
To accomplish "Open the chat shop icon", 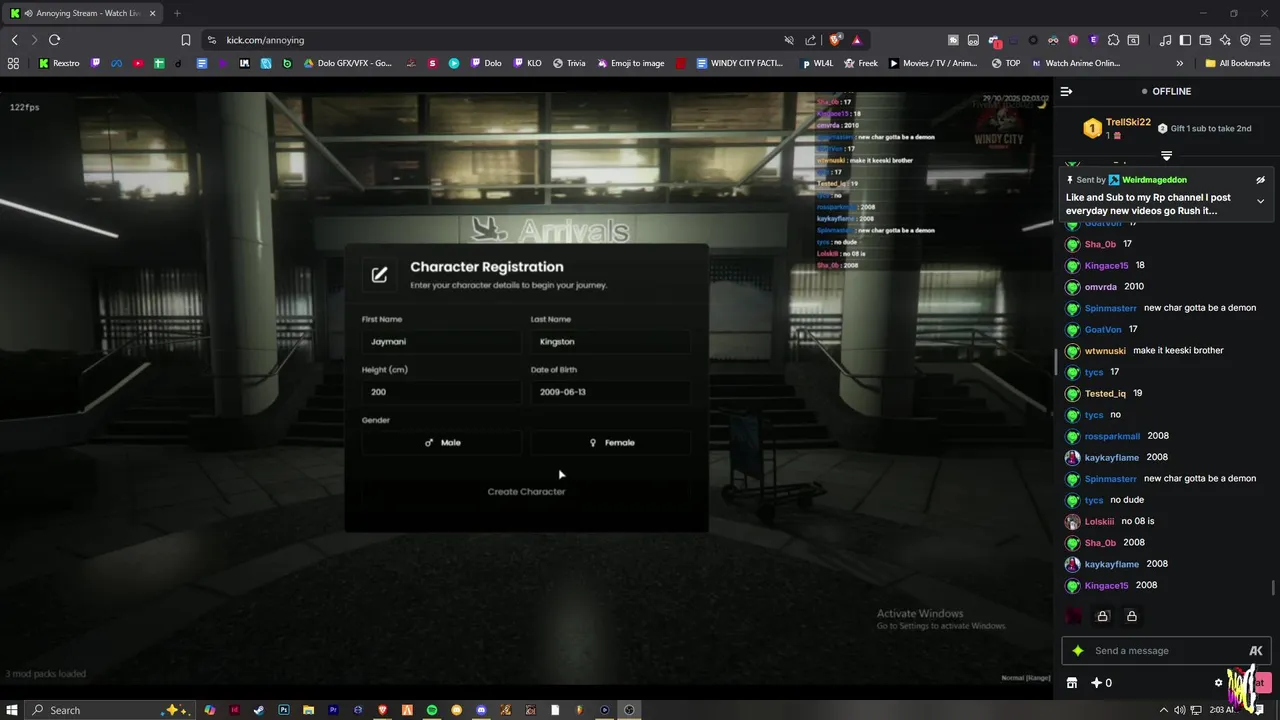I will tap(1072, 683).
